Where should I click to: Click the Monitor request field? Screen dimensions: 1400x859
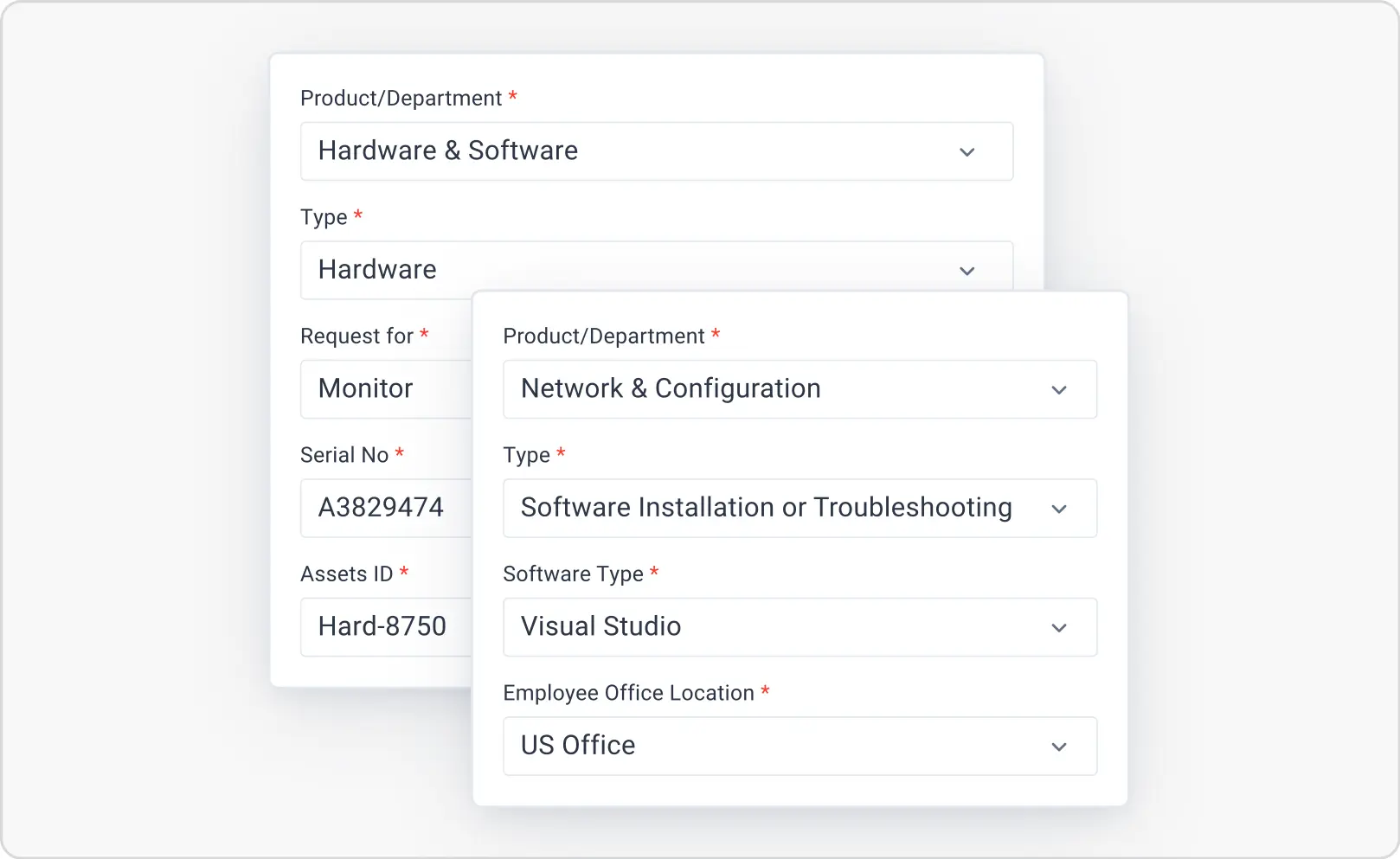point(386,389)
